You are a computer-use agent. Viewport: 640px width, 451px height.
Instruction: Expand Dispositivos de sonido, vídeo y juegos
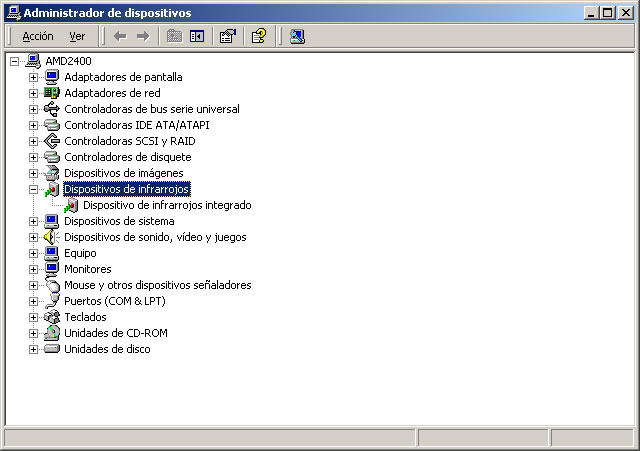coord(33,237)
